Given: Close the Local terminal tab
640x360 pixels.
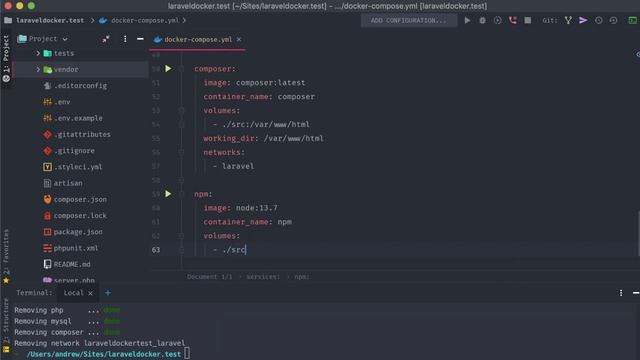Looking at the screenshot, I should 90,293.
